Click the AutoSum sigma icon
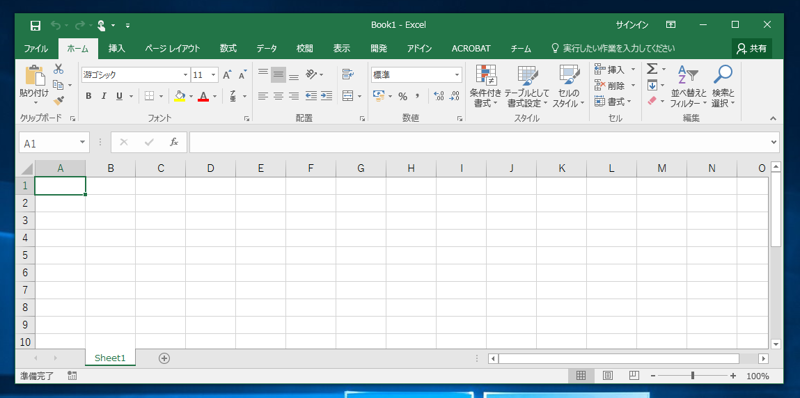The width and height of the screenshot is (800, 398). (x=652, y=69)
